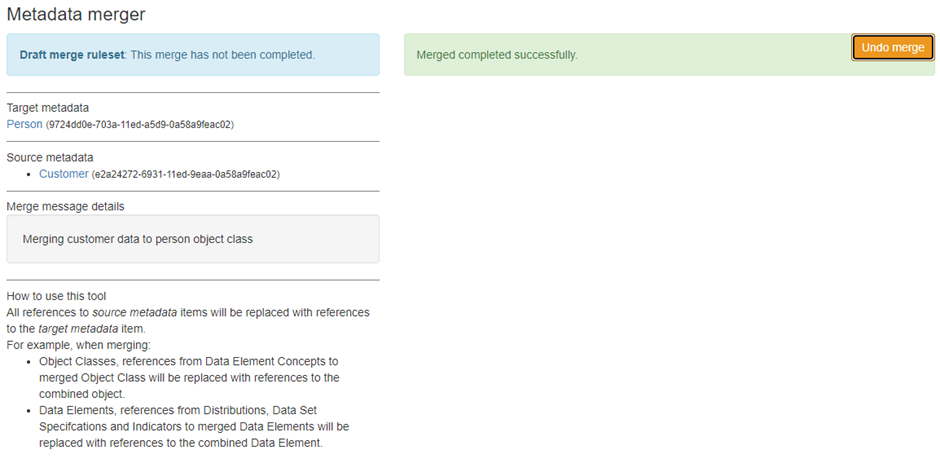Click the Metadata merger page heading

[x=76, y=14]
